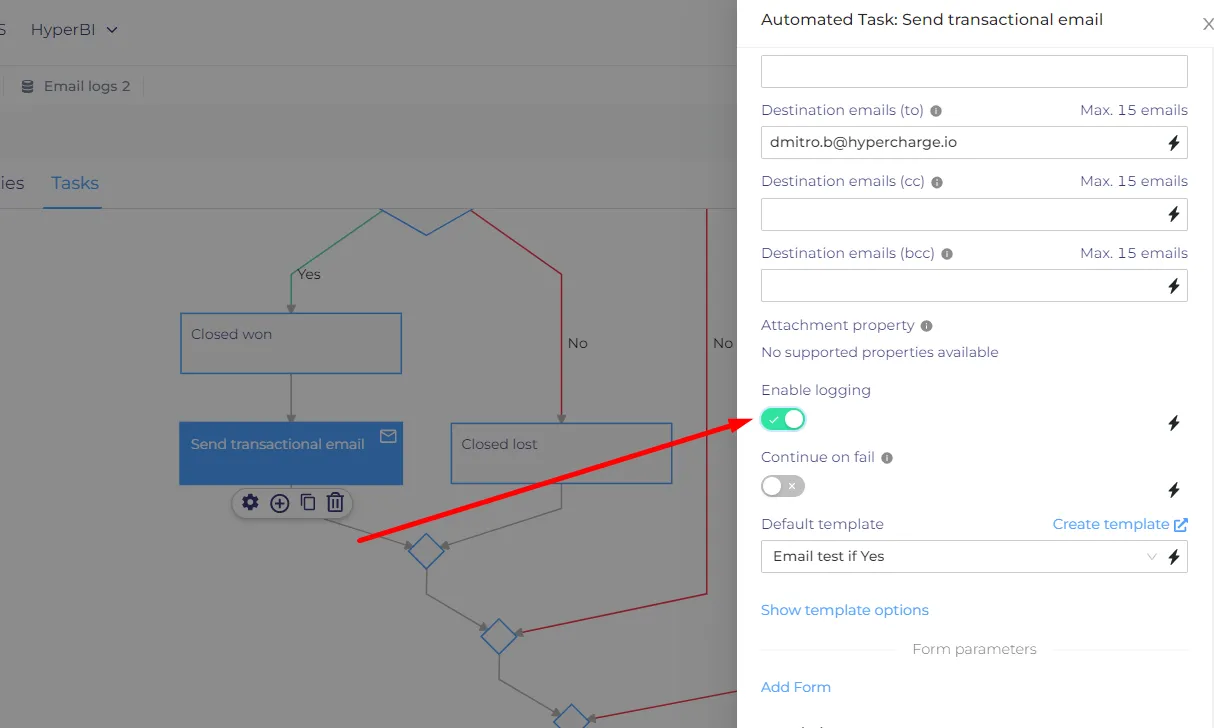This screenshot has width=1214, height=728.
Task: Click lightning icon next to Continue on fail toggle
Action: pyautogui.click(x=1174, y=490)
